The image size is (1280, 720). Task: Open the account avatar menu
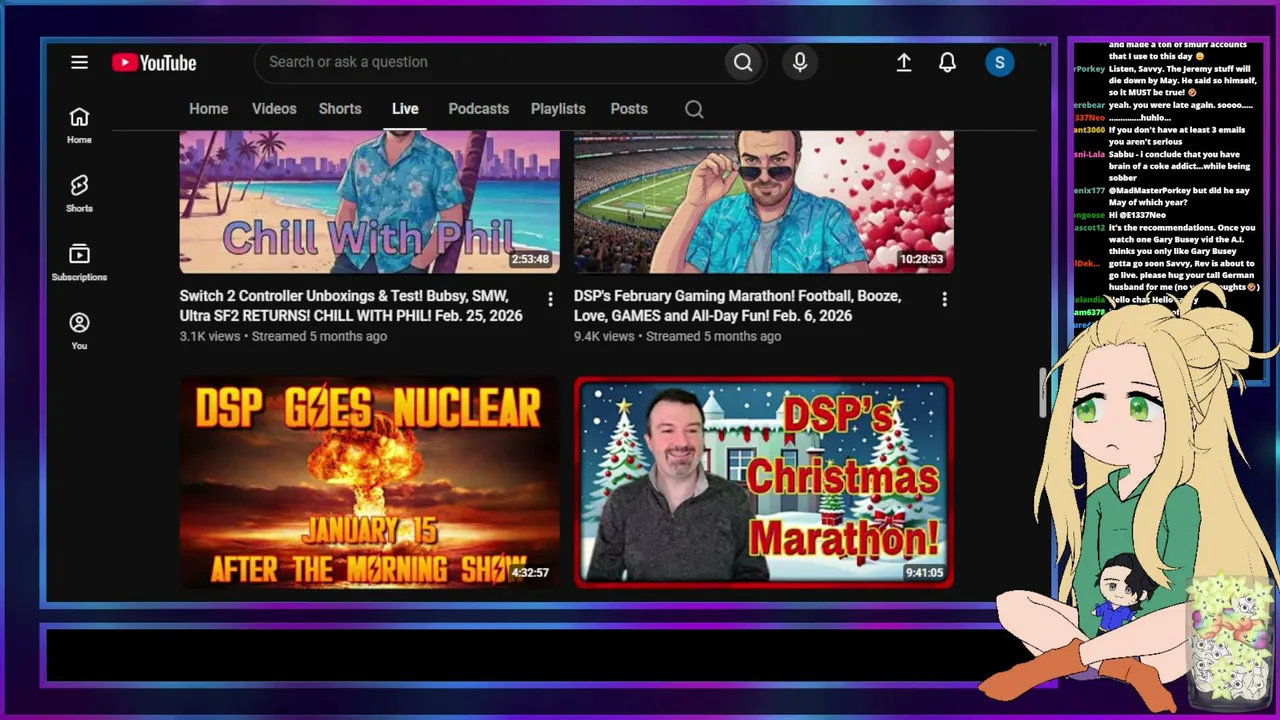coord(999,62)
